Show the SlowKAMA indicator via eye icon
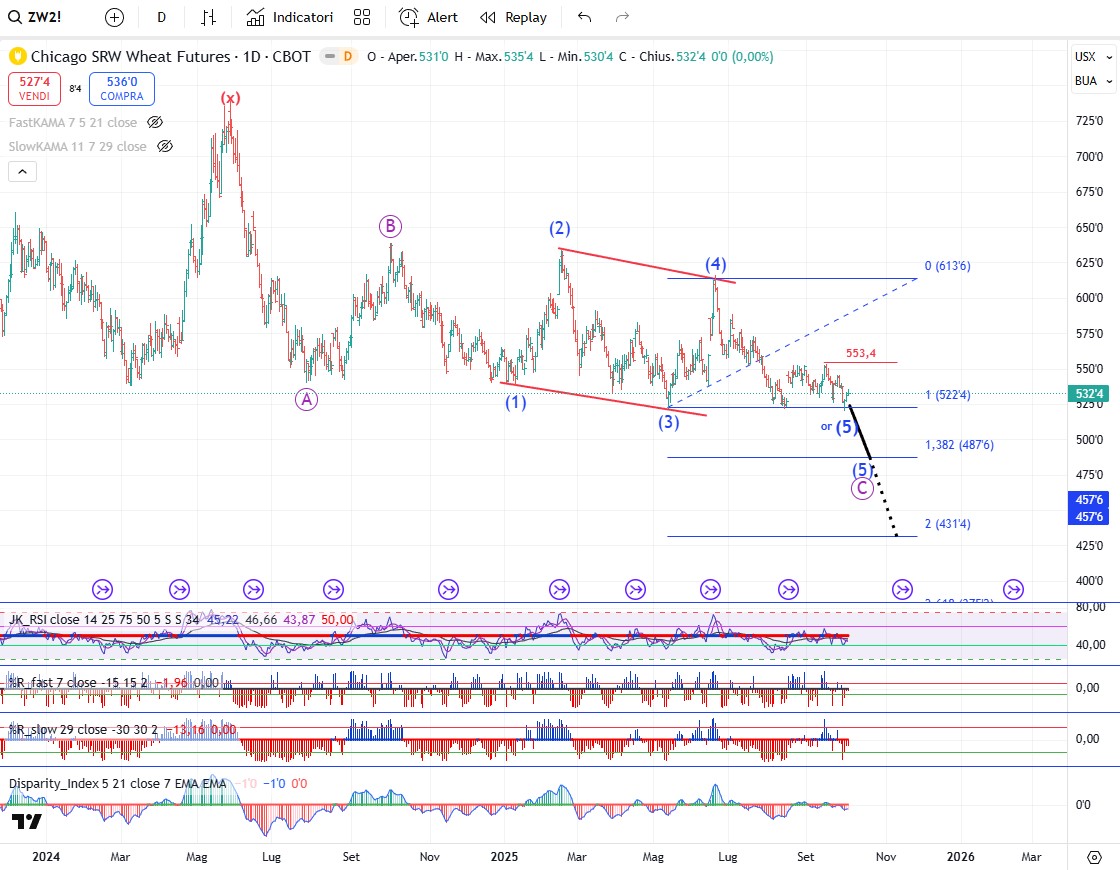The image size is (1120, 870). click(x=165, y=146)
